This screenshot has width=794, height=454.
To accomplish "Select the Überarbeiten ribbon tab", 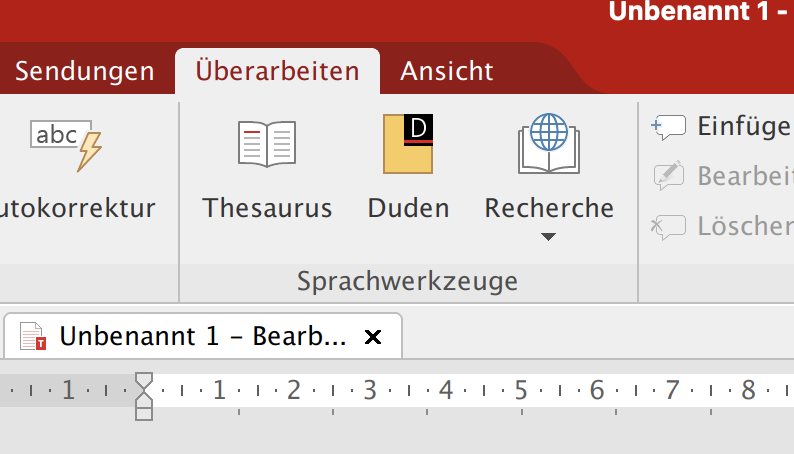I will pos(277,71).
